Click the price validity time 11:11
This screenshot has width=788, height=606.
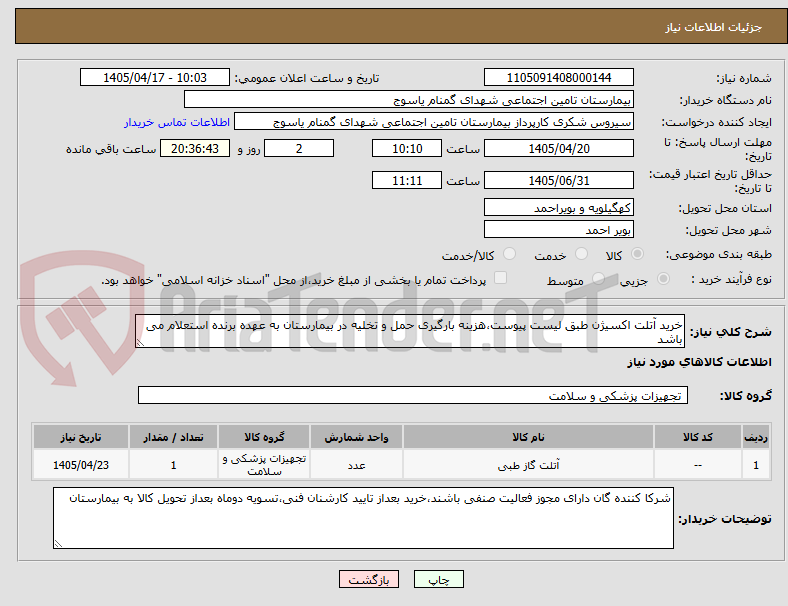coord(407,180)
